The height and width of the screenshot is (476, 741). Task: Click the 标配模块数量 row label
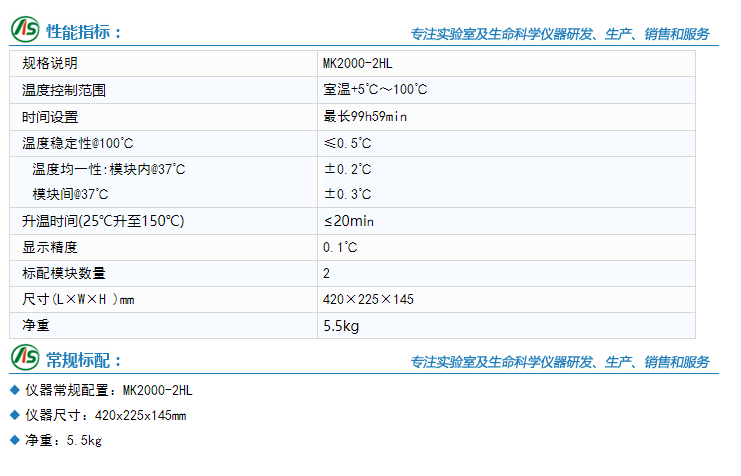point(64,273)
